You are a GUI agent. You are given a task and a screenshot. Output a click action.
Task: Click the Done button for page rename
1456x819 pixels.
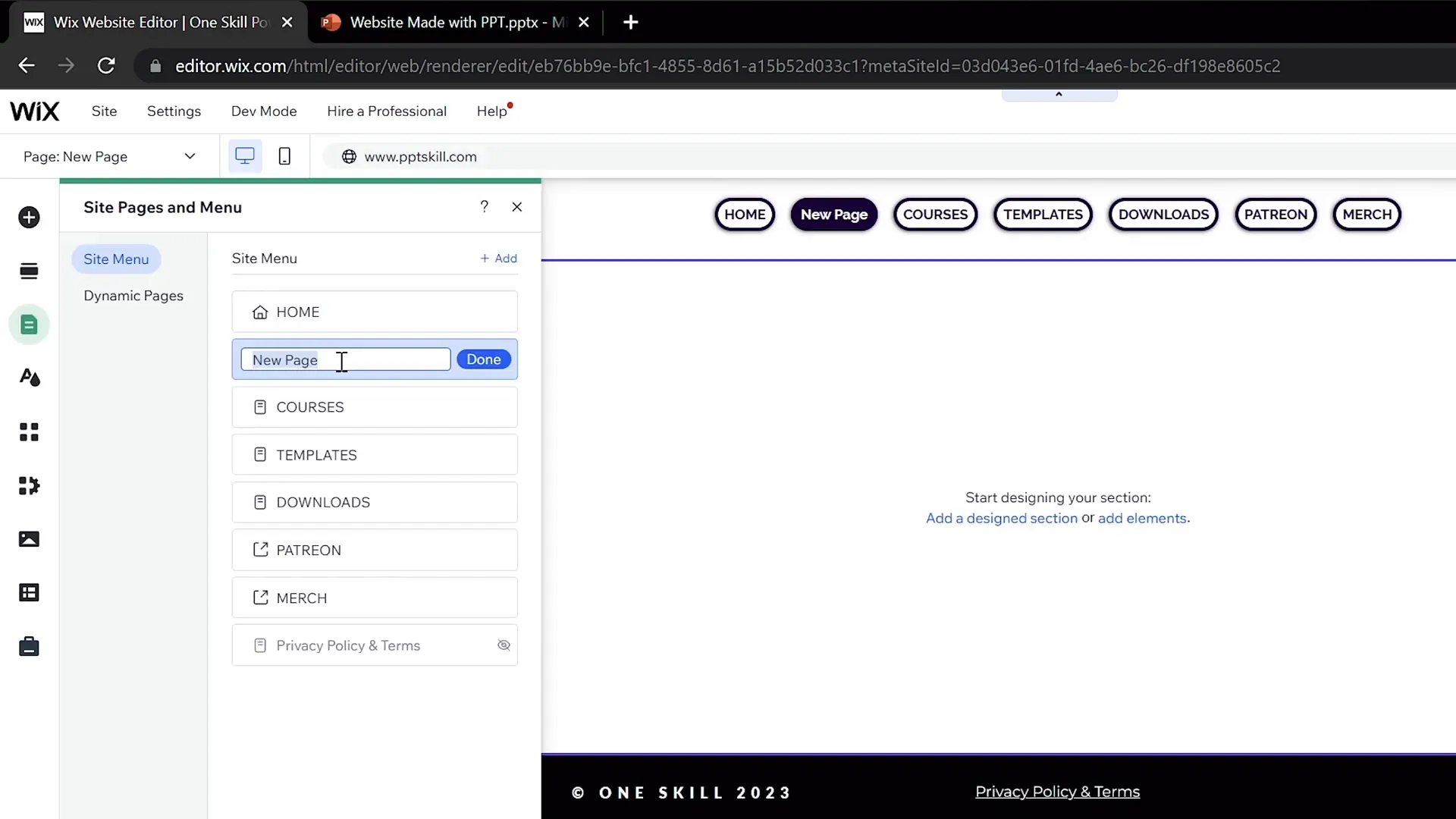tap(484, 359)
